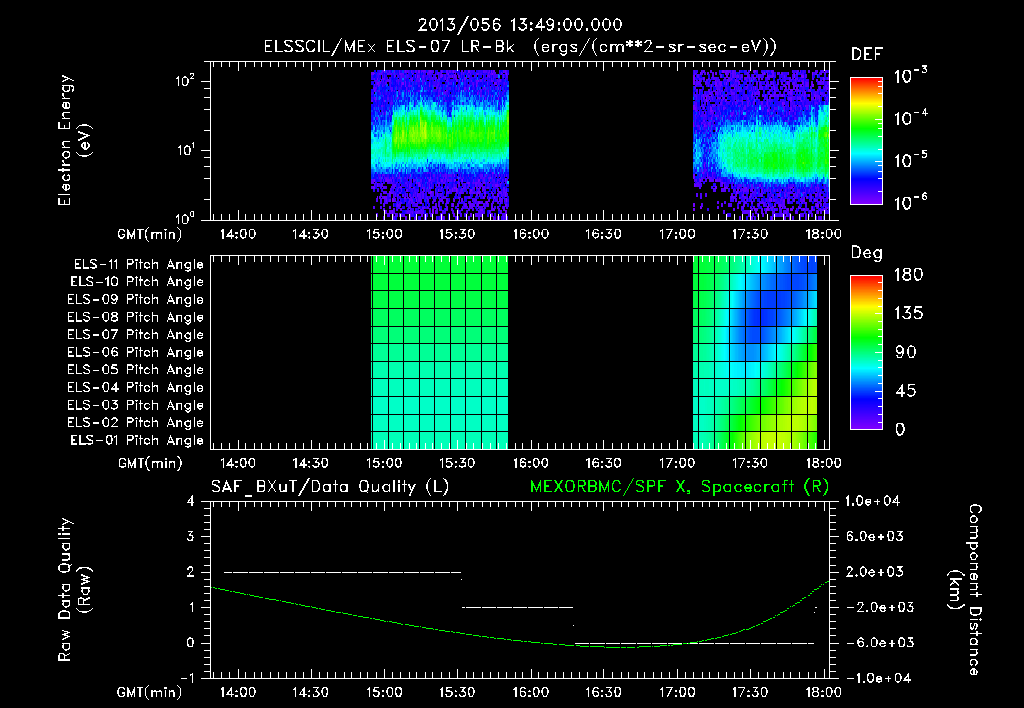Select the ELS-07 Pitch Angle label
The height and width of the screenshot is (708, 1024).
click(135, 334)
